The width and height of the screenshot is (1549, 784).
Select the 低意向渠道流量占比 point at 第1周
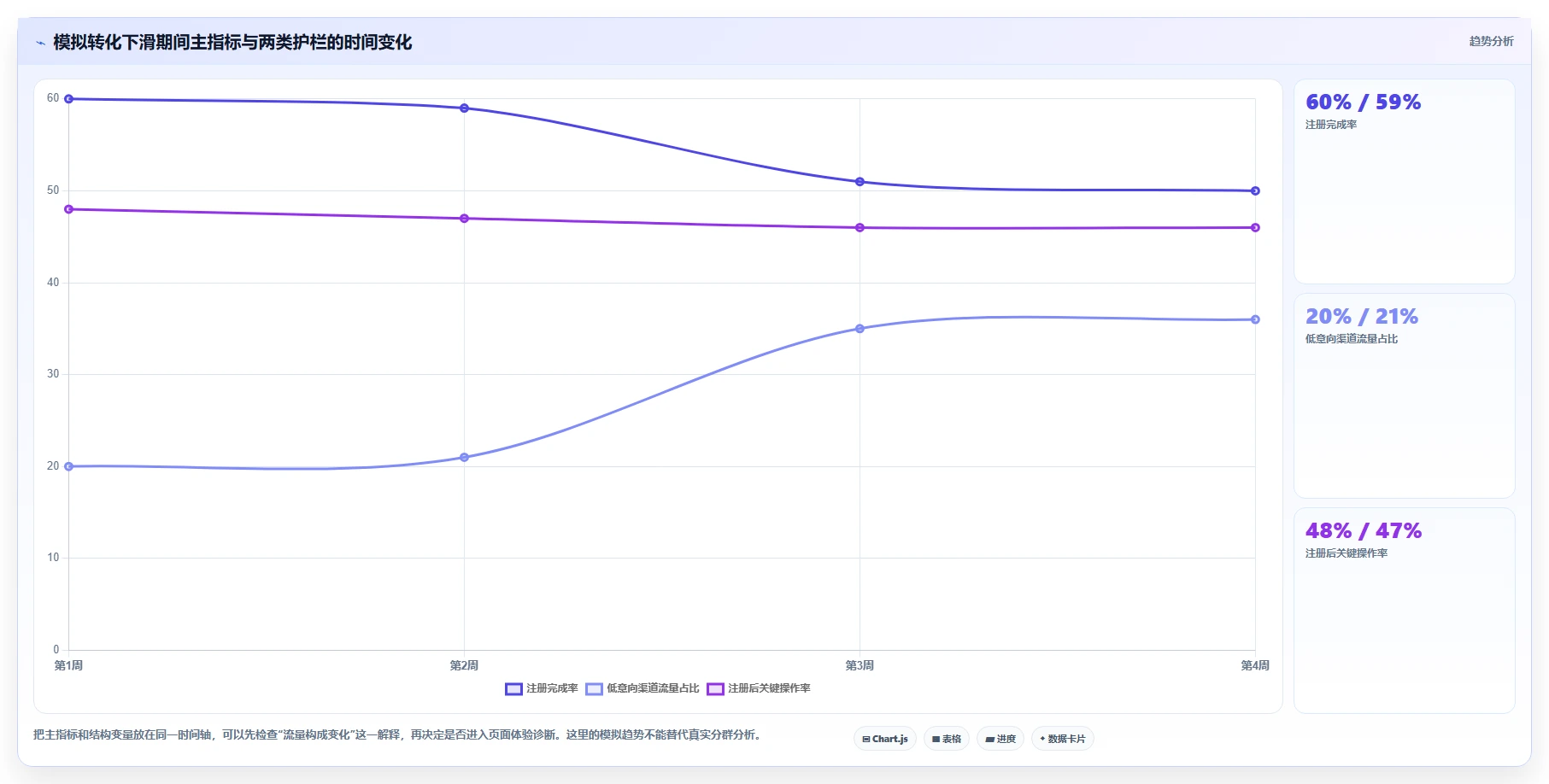point(69,466)
